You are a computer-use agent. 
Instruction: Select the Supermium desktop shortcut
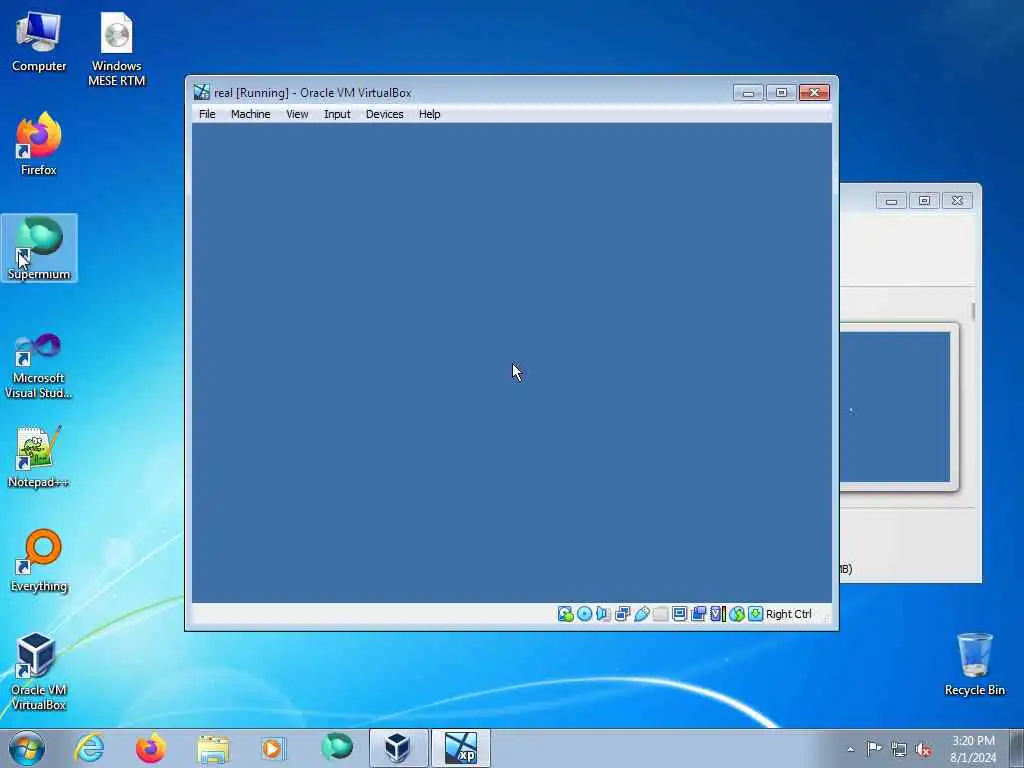coord(39,248)
